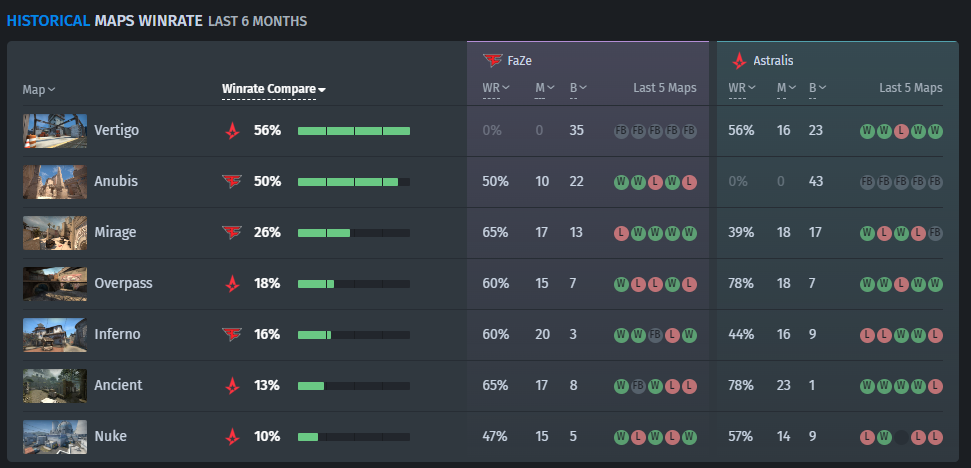Click first L badge in Astralis Inferno row

click(867, 336)
